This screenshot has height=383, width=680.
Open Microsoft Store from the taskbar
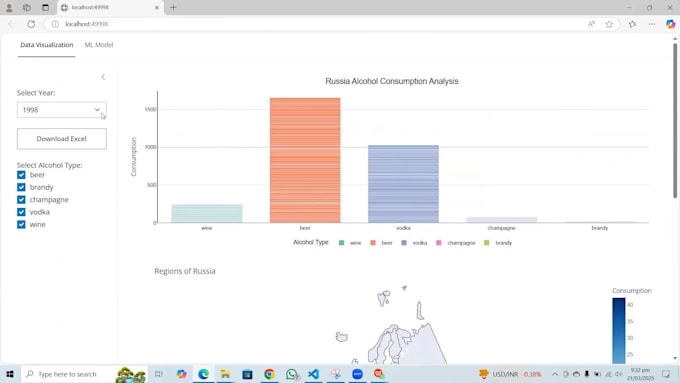[247, 374]
